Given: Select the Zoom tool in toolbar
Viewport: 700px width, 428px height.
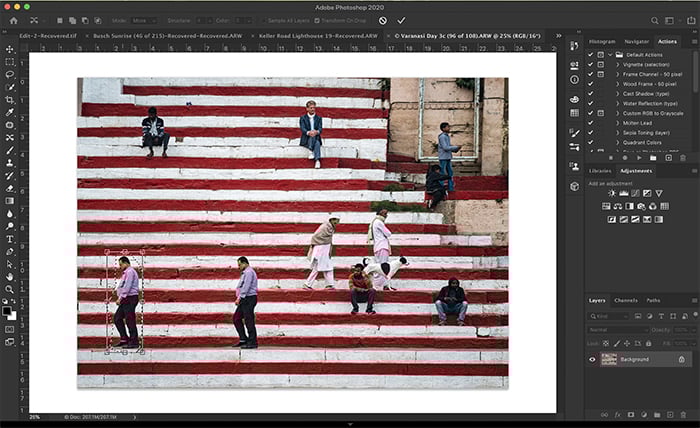Looking at the screenshot, I should click(x=9, y=289).
